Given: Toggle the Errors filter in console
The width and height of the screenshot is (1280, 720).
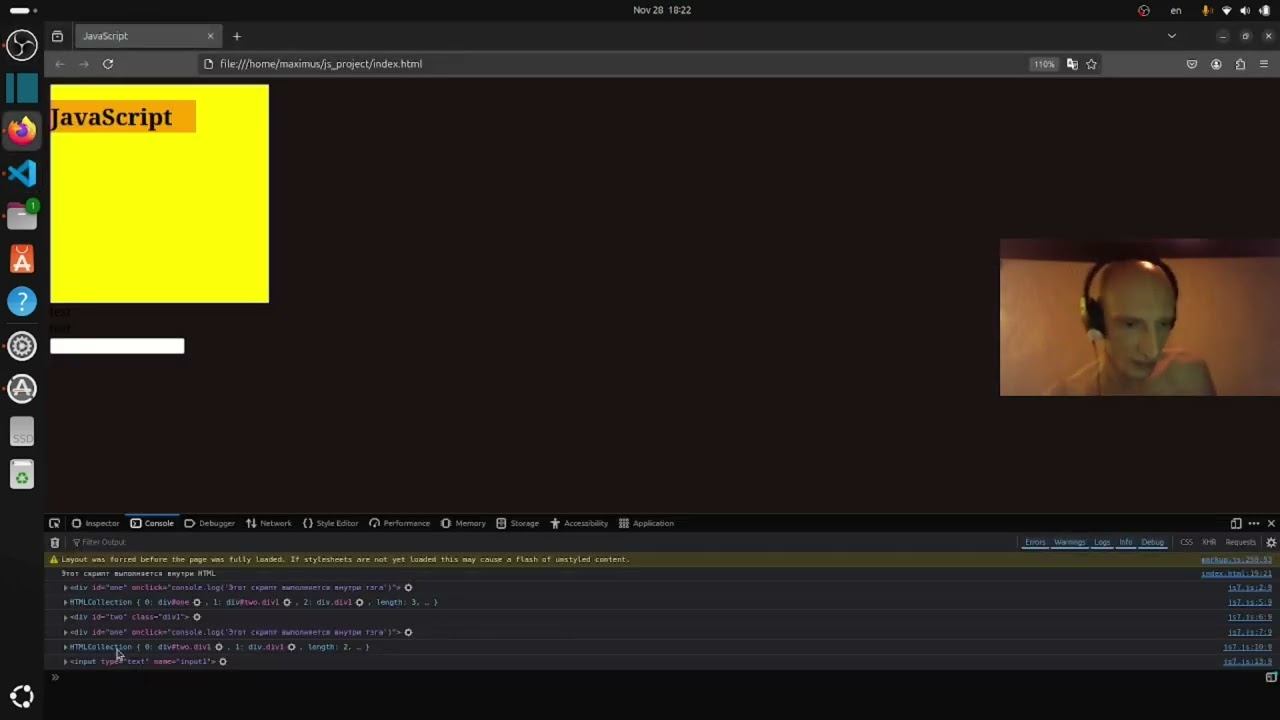Looking at the screenshot, I should tap(1035, 542).
